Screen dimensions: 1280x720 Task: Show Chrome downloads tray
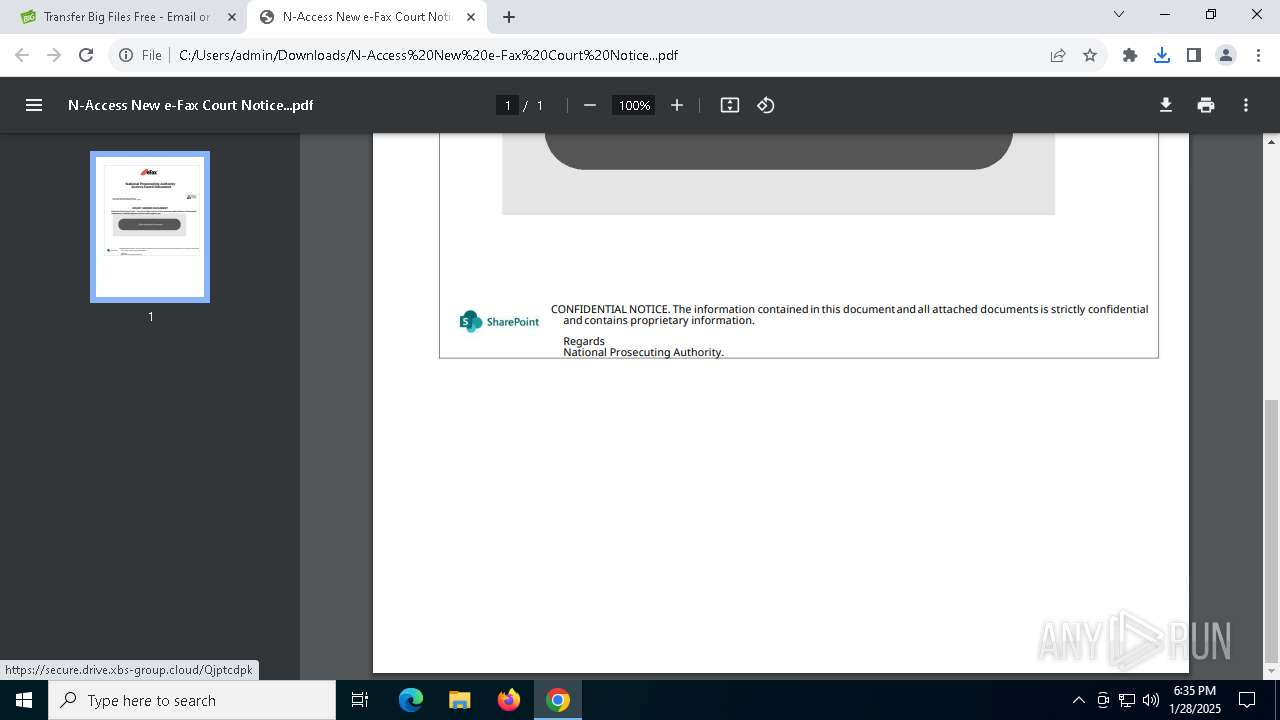pyautogui.click(x=1162, y=55)
